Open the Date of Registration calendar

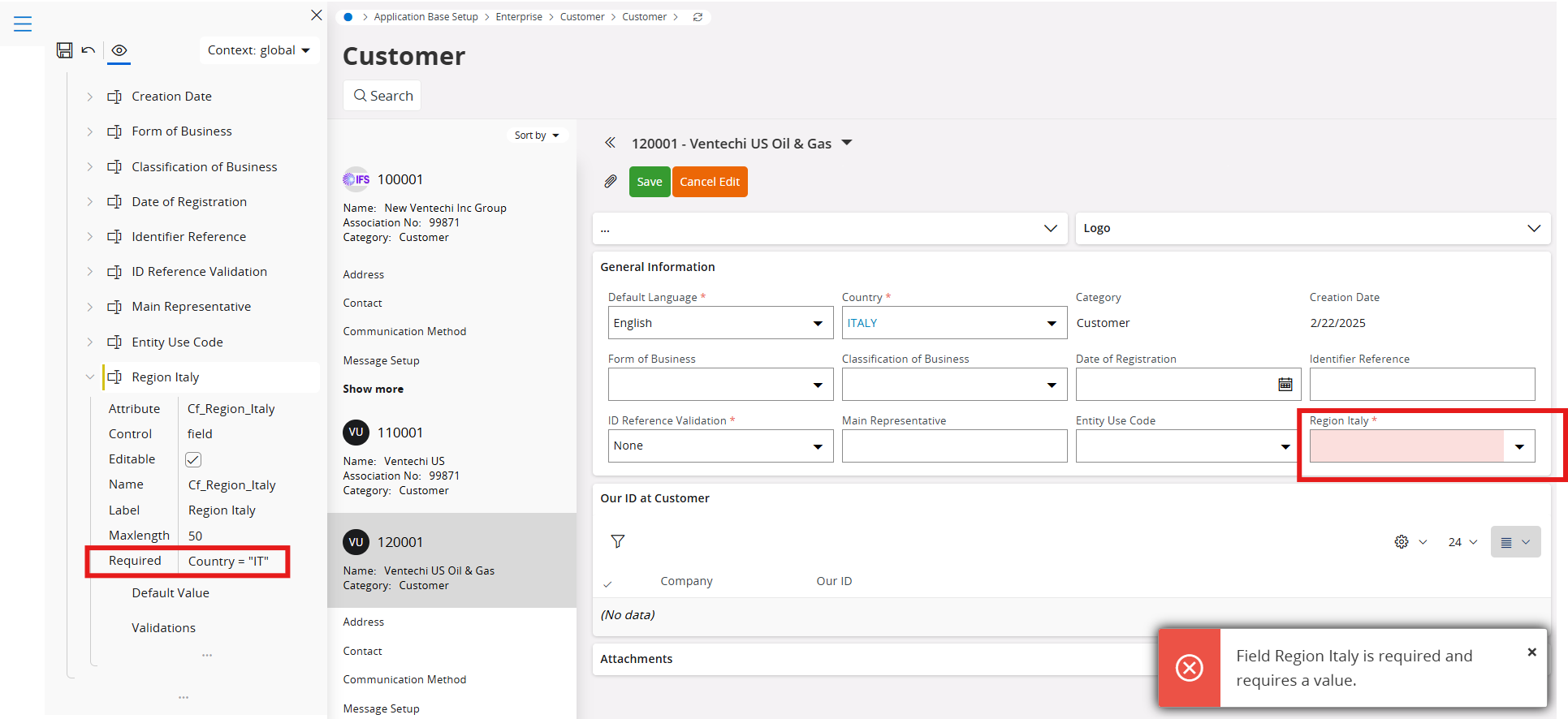click(x=1285, y=385)
